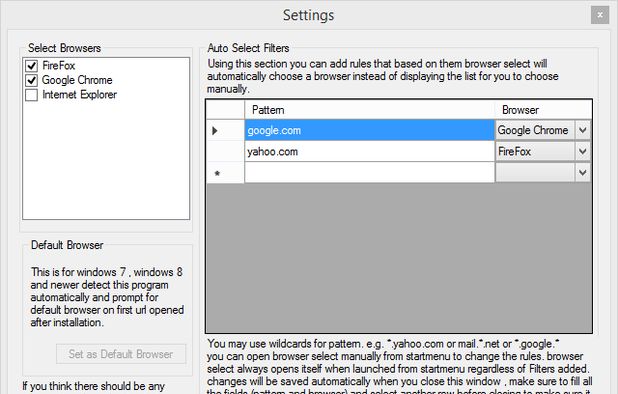This screenshot has width=618, height=394.
Task: Open browser dropdown in the new empty row
Action: [x=583, y=173]
